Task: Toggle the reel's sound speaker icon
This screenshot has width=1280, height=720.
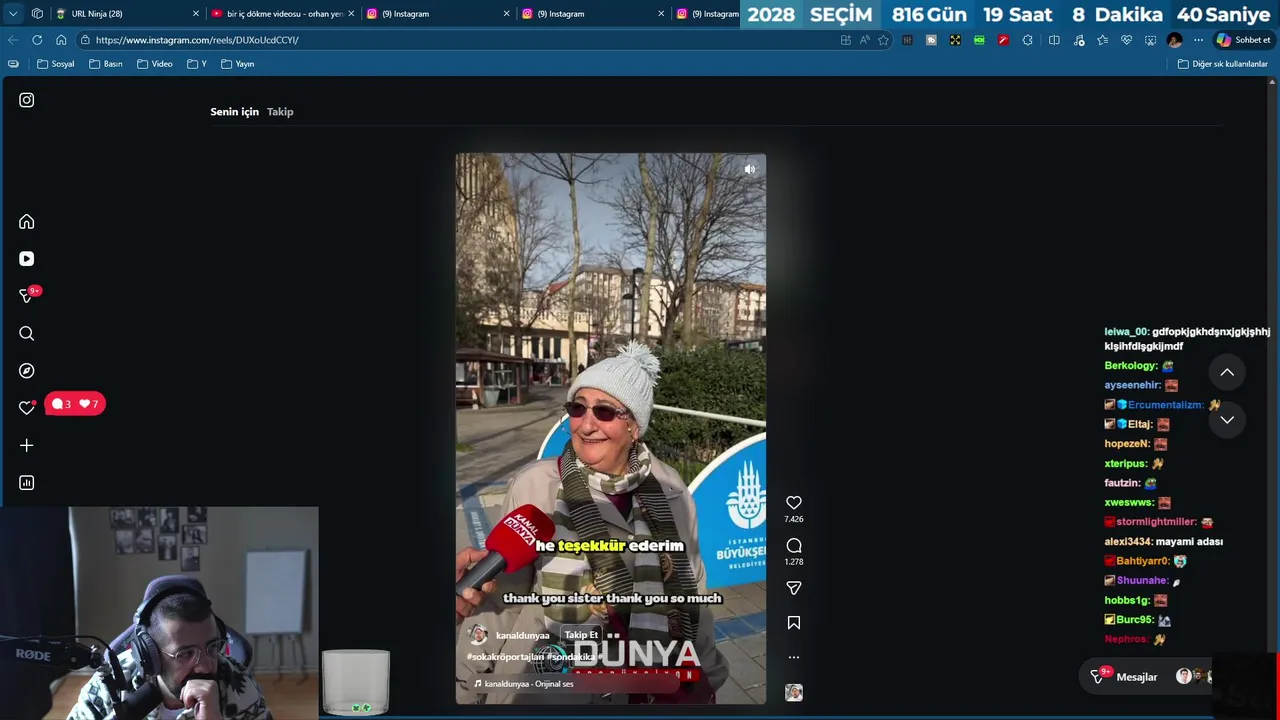Action: point(750,169)
